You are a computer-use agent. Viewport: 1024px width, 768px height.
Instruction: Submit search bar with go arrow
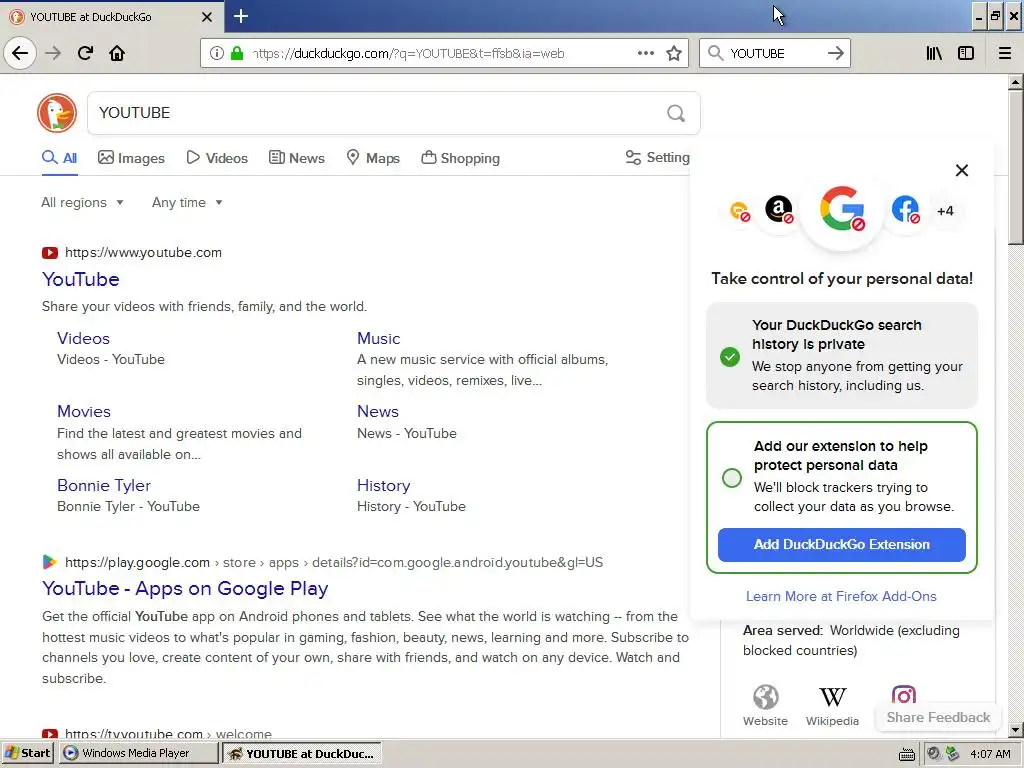tap(836, 53)
